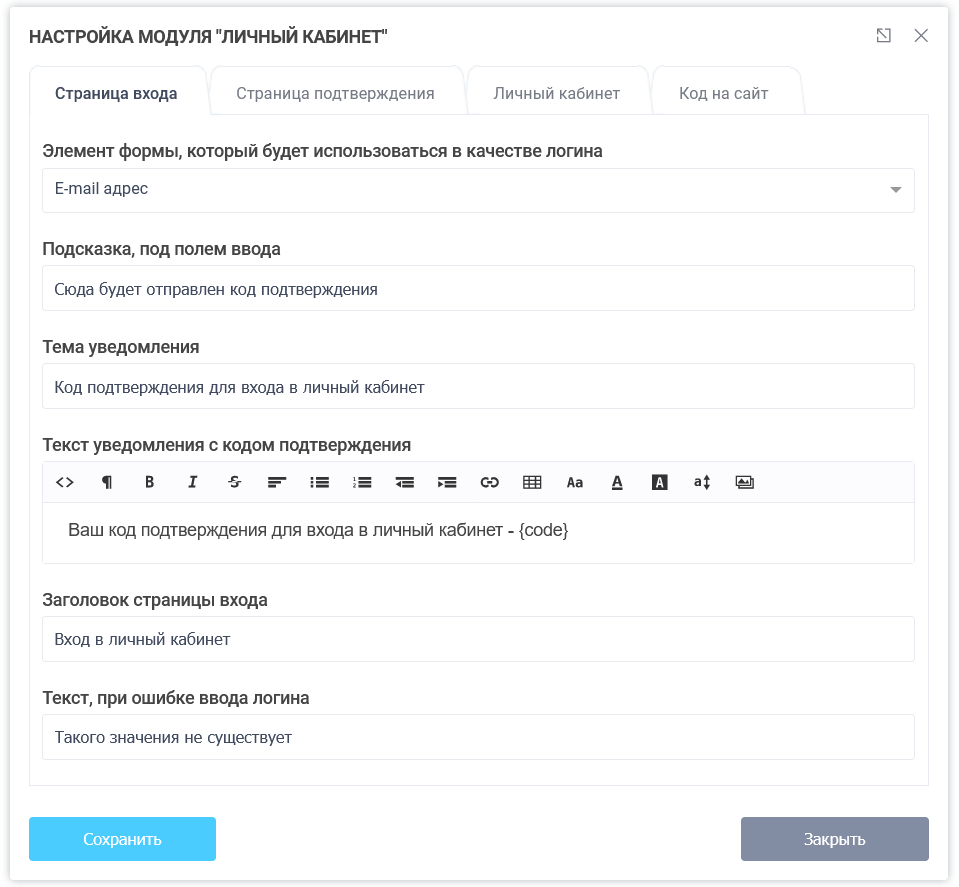
Task: Open the Код на сайт tab
Action: pyautogui.click(x=724, y=94)
